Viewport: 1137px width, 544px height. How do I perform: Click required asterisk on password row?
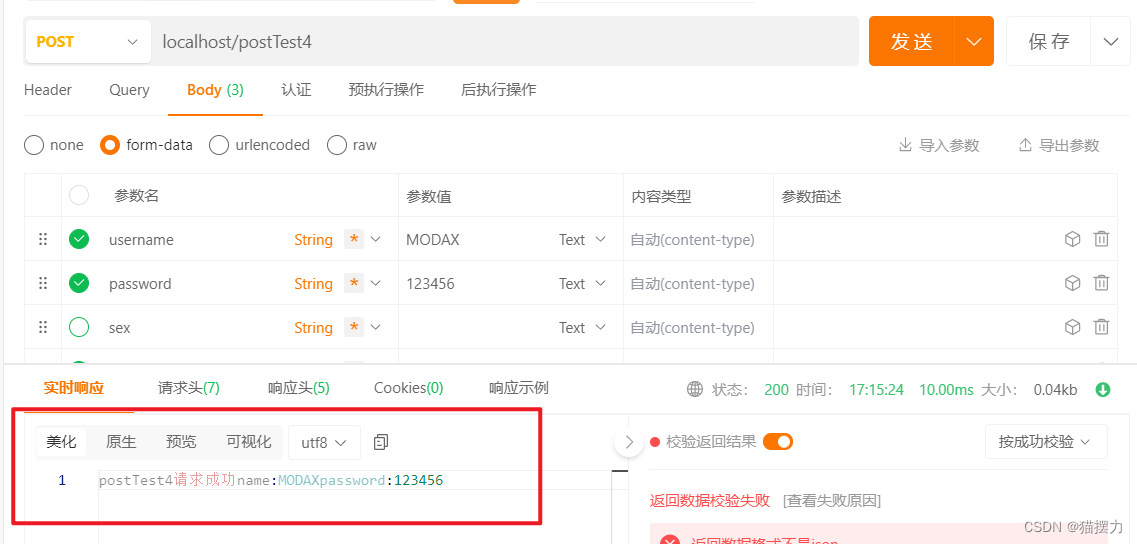coord(354,284)
